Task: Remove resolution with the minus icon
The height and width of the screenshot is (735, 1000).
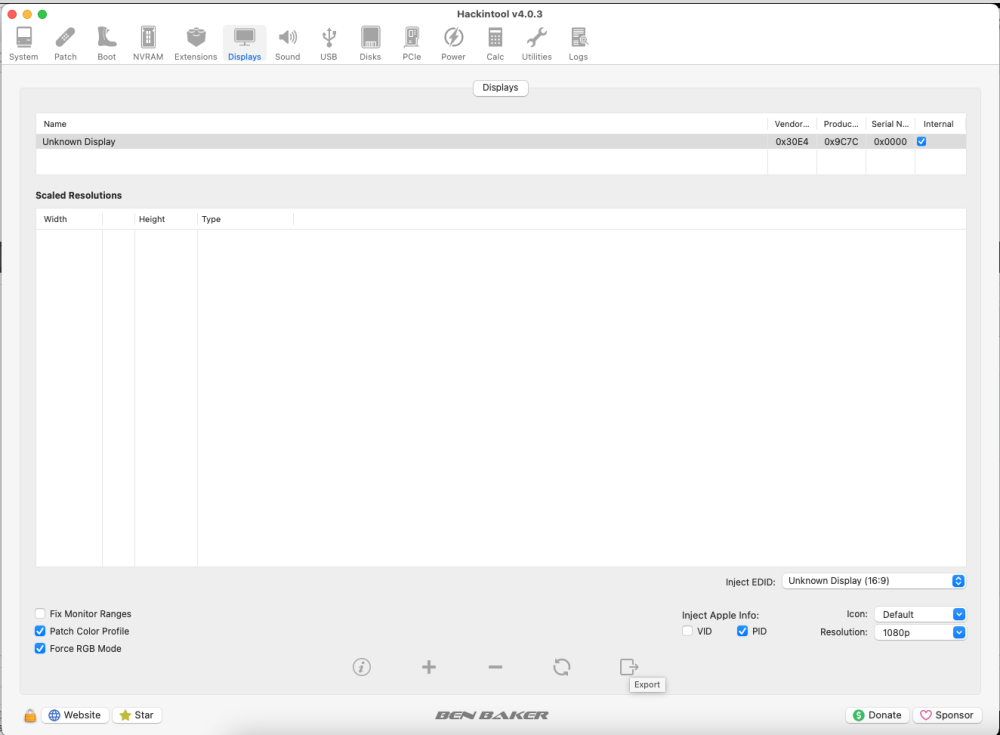Action: pyautogui.click(x=496, y=667)
